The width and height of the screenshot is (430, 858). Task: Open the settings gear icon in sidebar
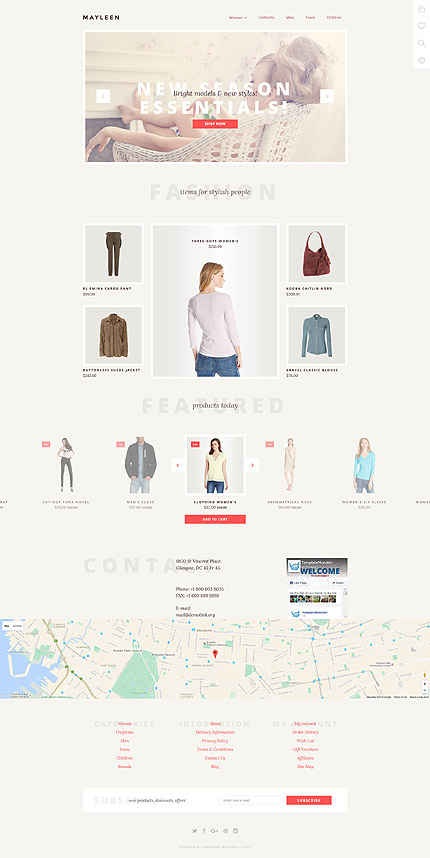click(x=421, y=61)
